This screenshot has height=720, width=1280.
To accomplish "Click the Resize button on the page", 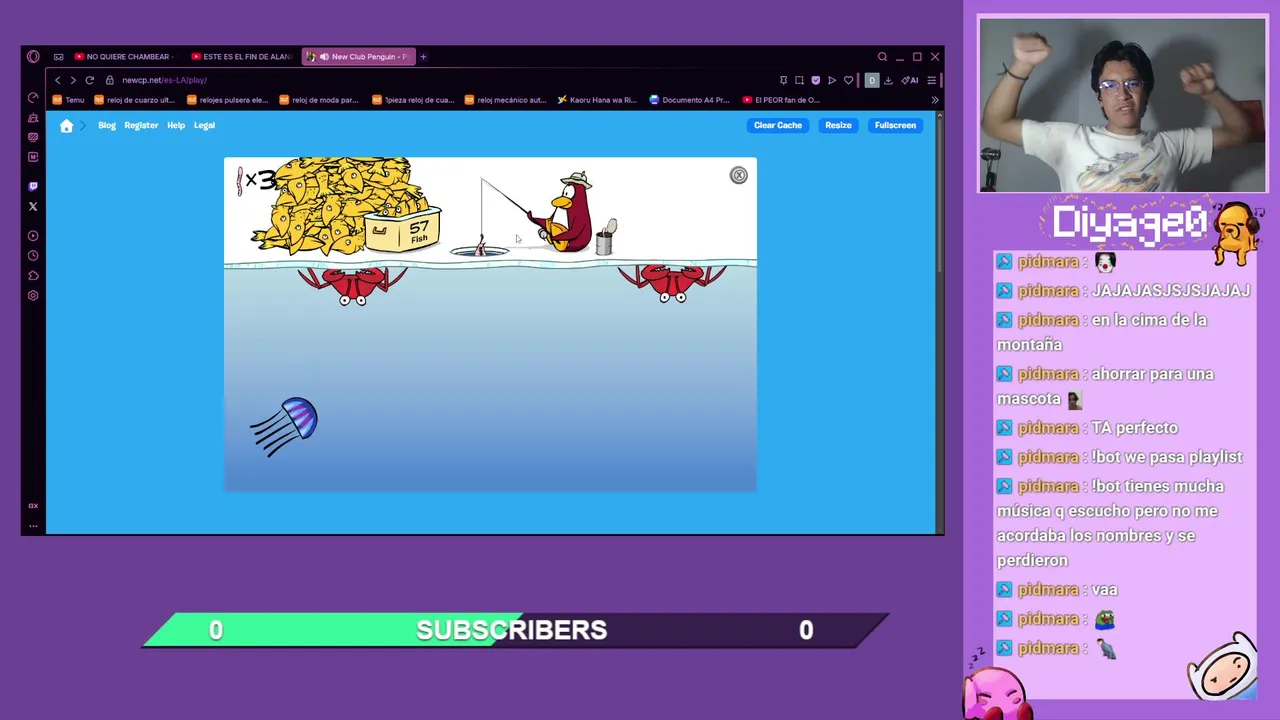I will coord(838,125).
